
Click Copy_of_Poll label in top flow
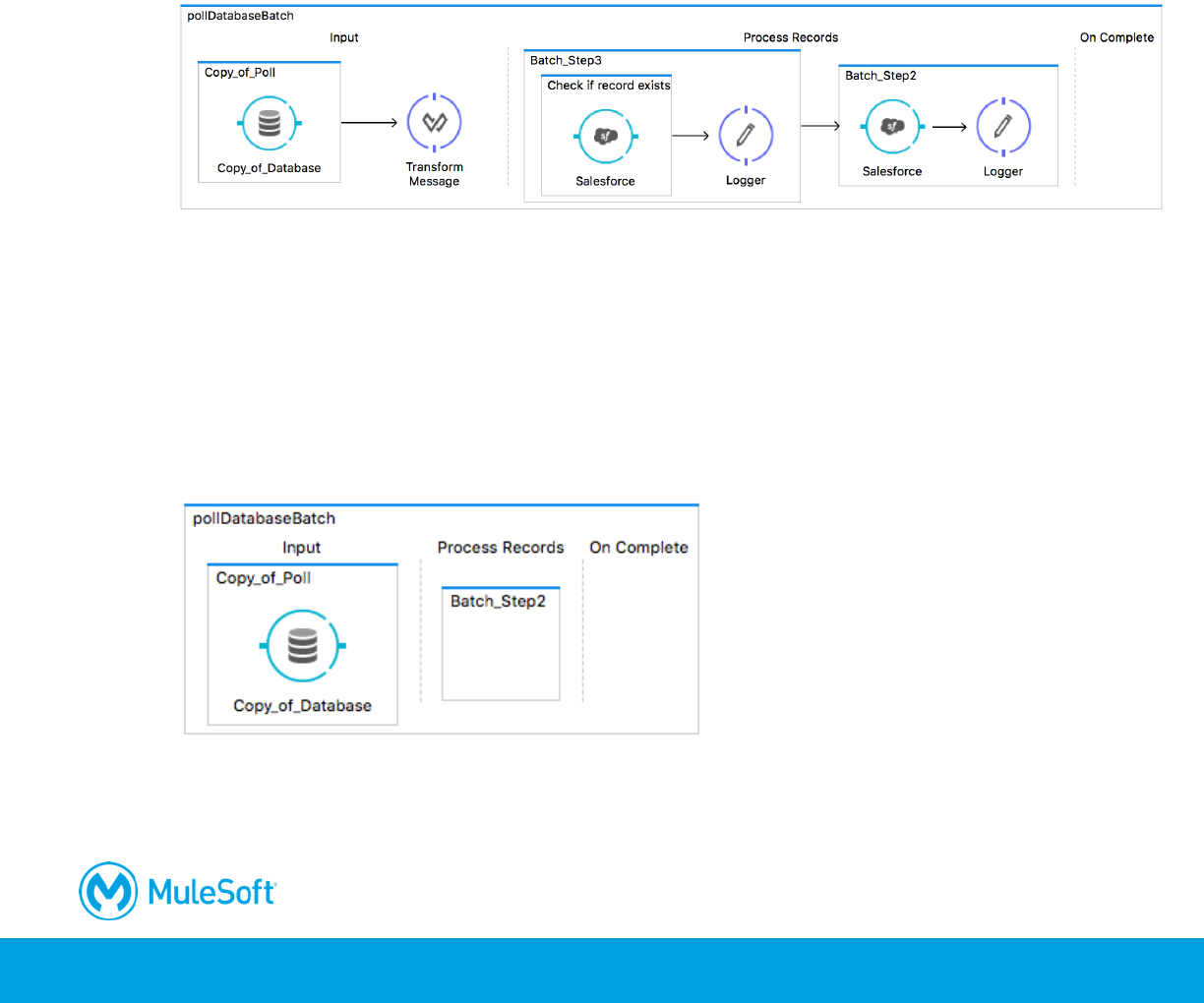point(240,72)
